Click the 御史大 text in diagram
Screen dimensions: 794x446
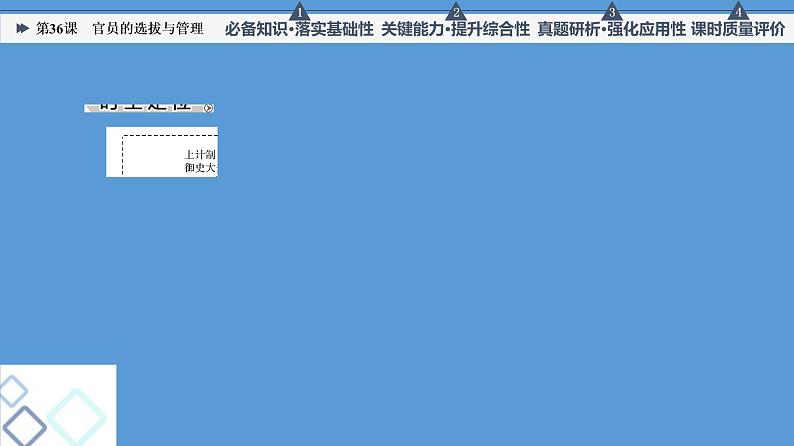pos(200,167)
